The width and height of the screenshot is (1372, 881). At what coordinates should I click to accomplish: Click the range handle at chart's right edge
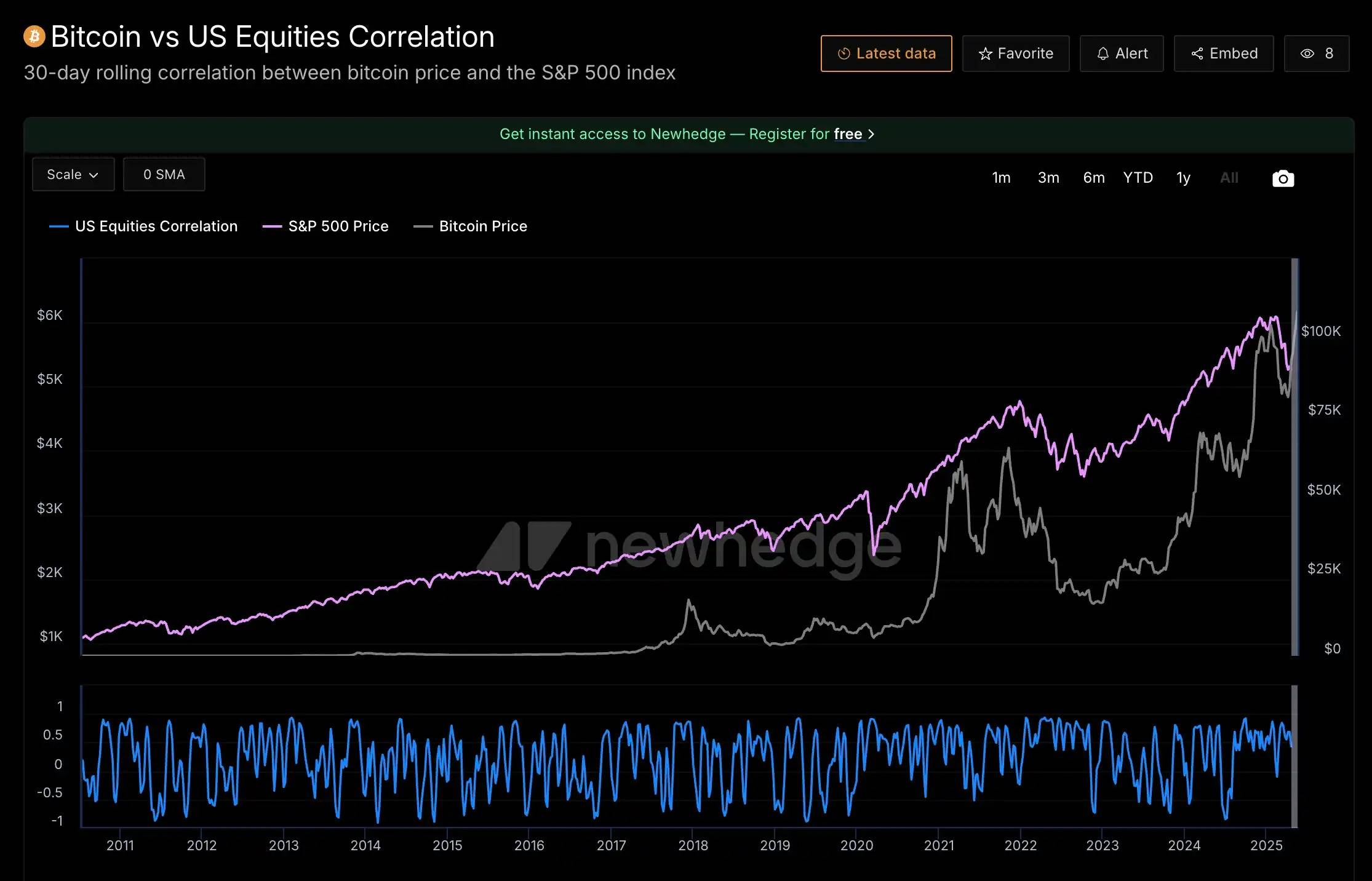(x=1294, y=456)
